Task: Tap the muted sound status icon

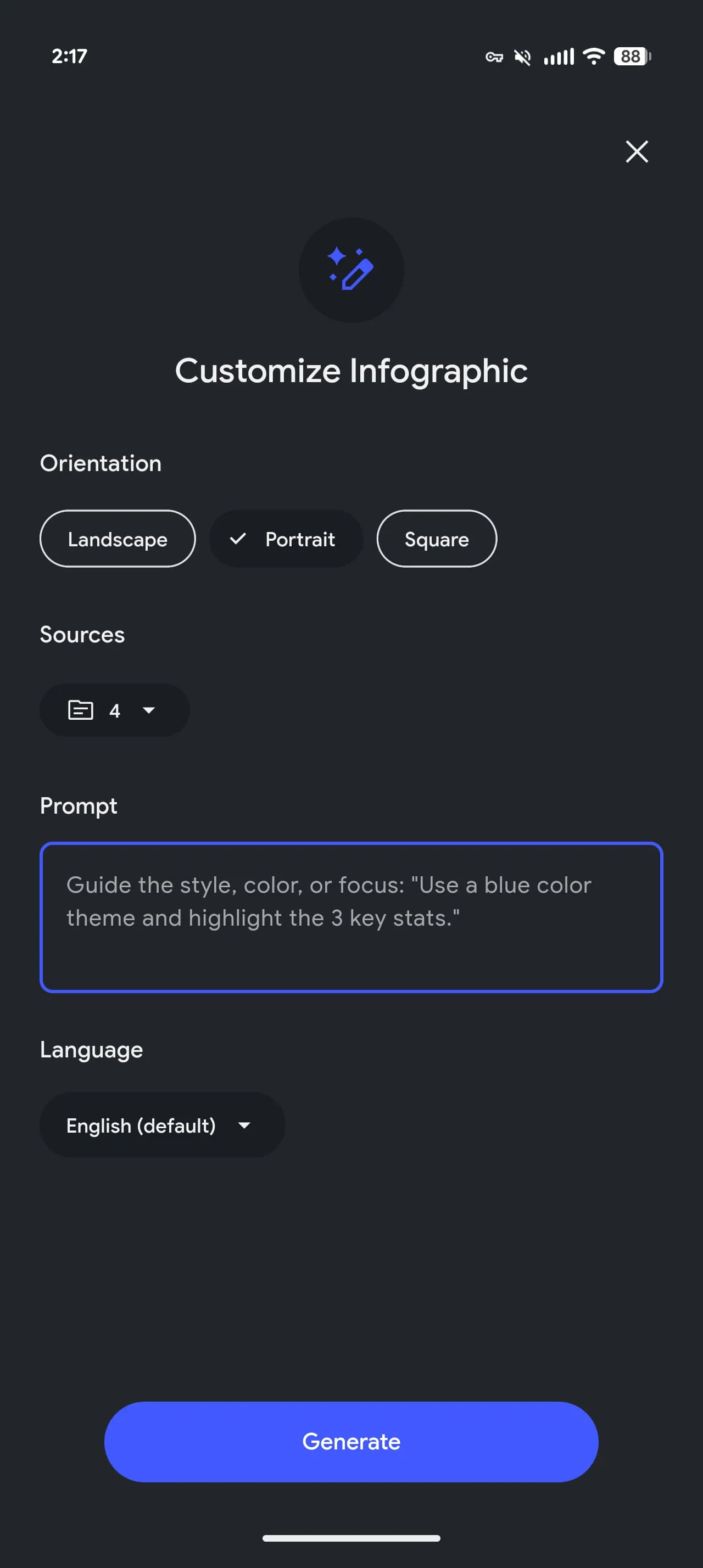Action: click(522, 57)
